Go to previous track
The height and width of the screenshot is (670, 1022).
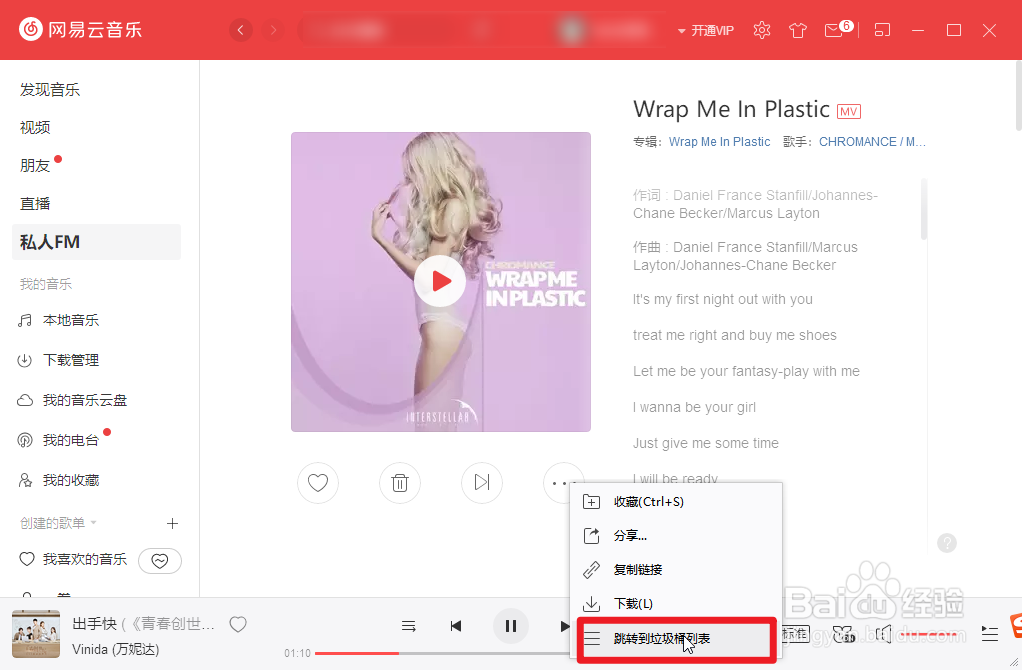coord(456,626)
